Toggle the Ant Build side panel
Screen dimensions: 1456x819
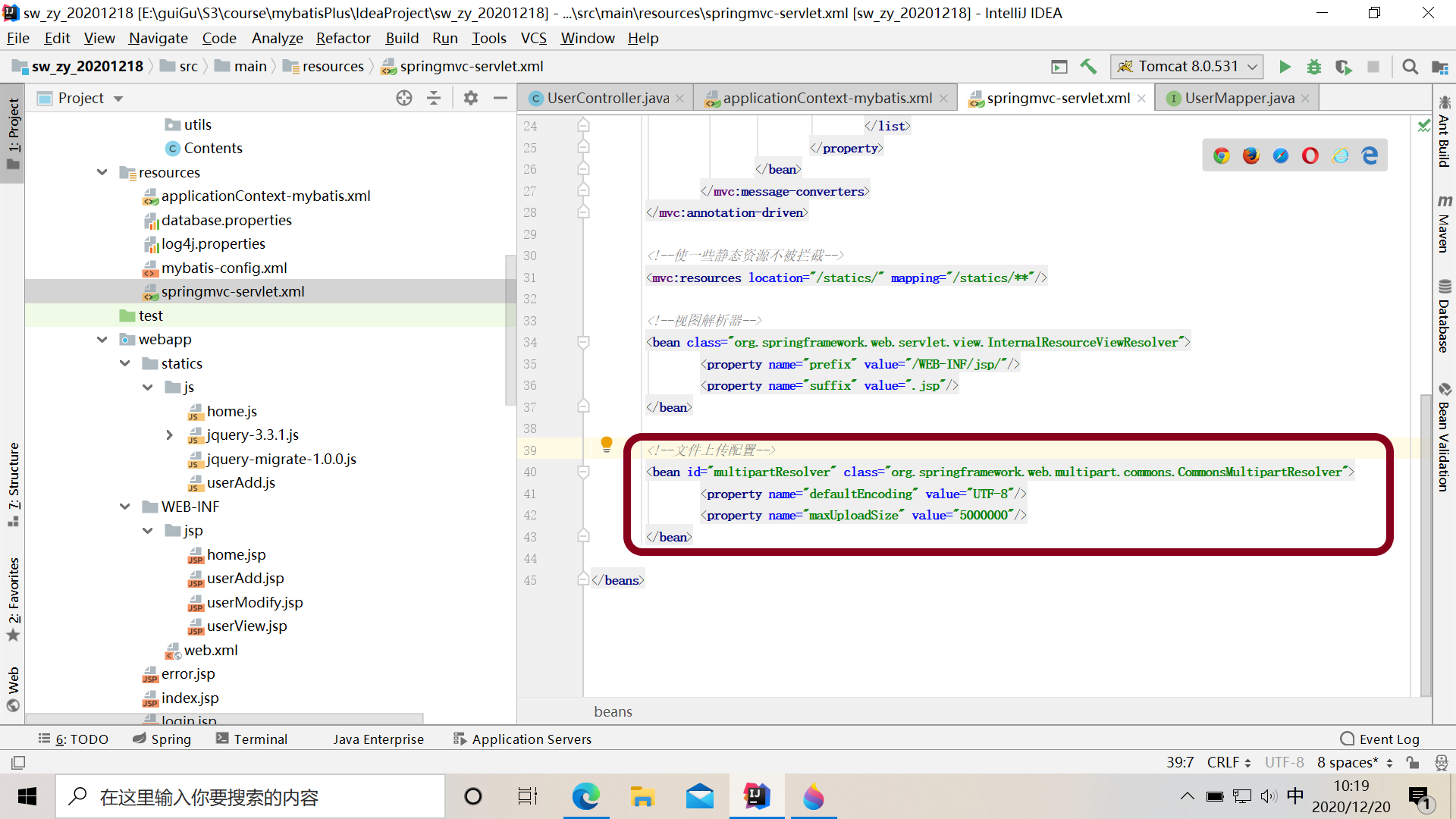(x=1444, y=131)
